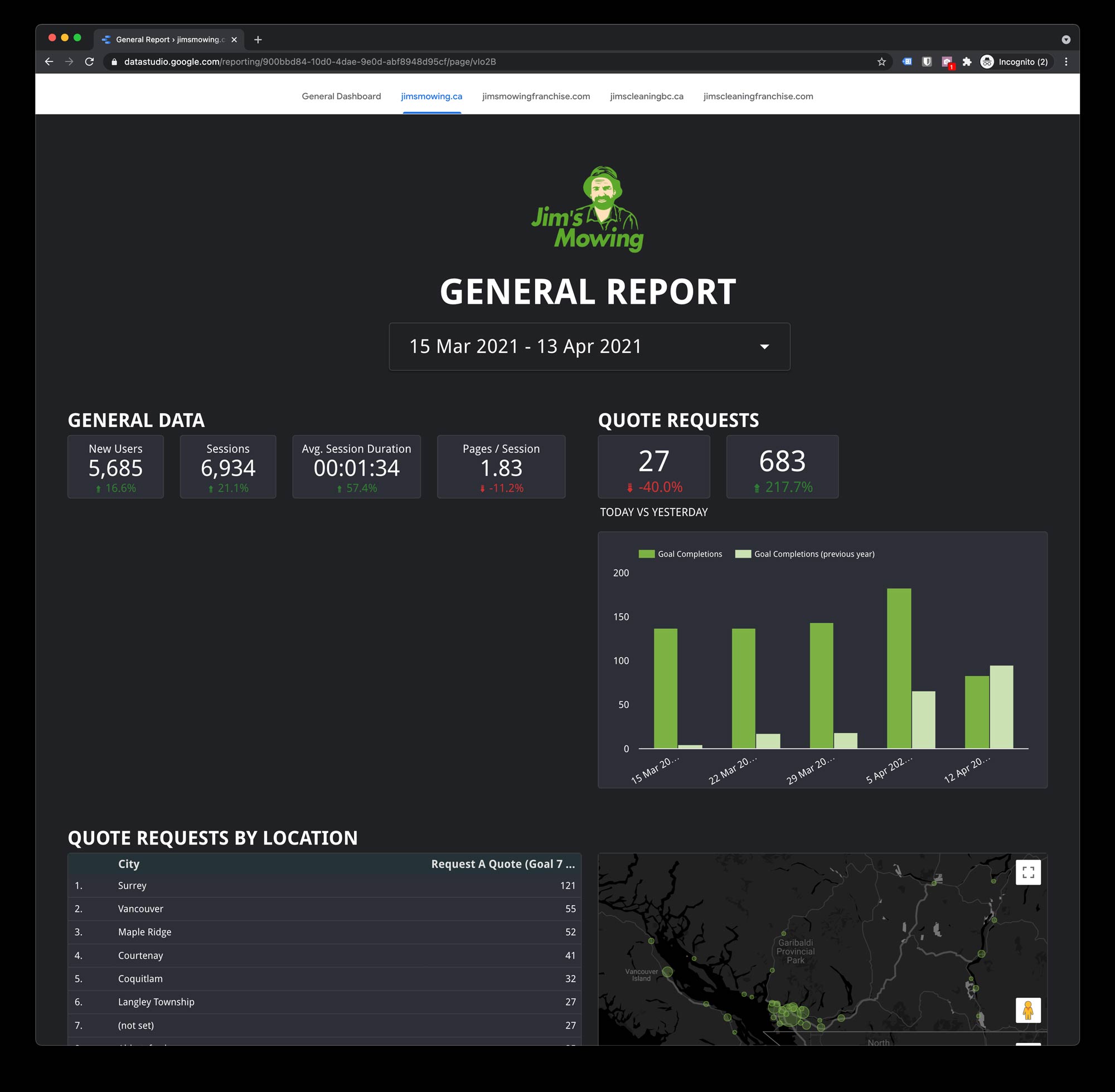Click the bubble on Vancouver Island
1115x1092 pixels.
pos(667,972)
